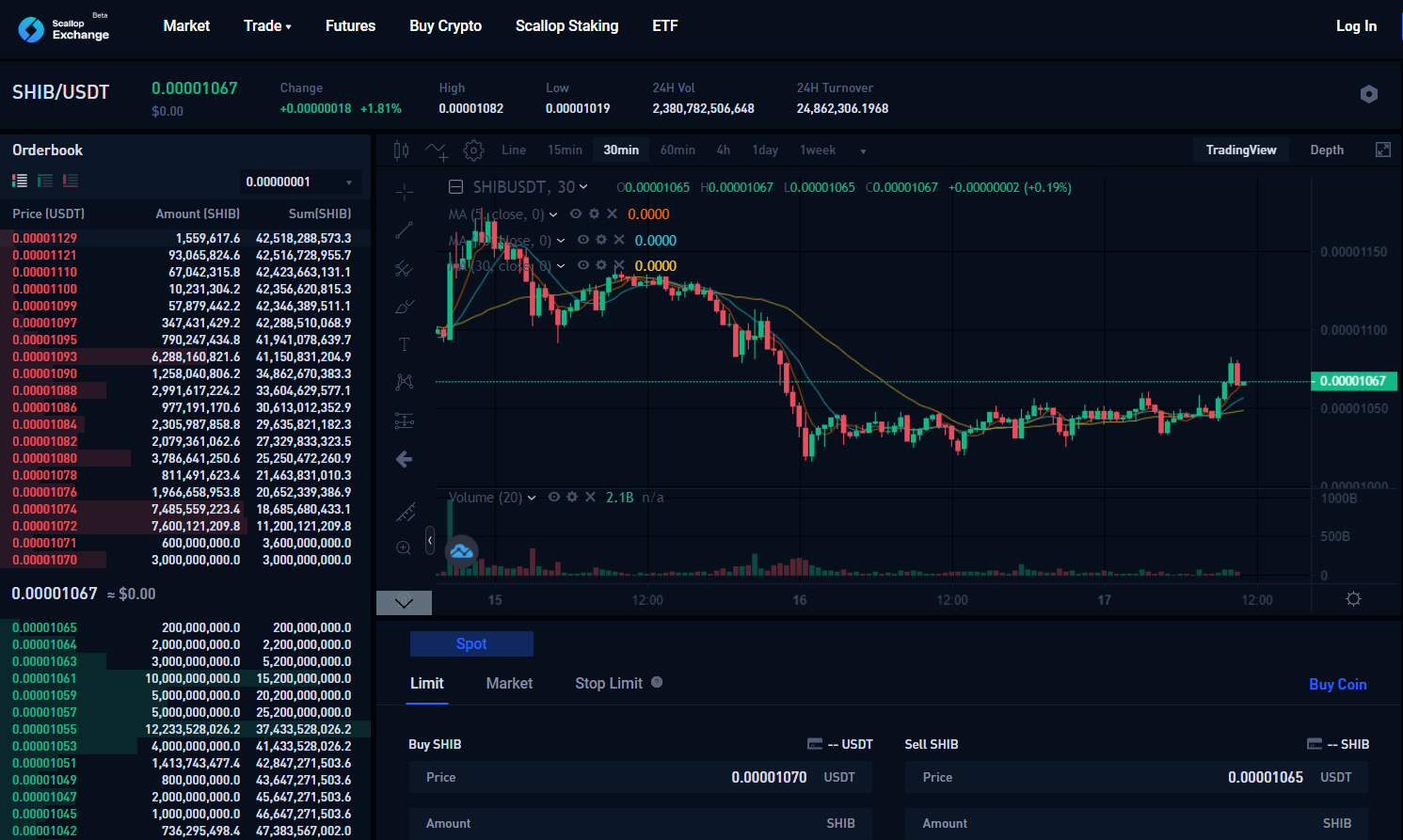Collapse the SHIBUSDT legend with minus box
1403x840 pixels.
(456, 187)
